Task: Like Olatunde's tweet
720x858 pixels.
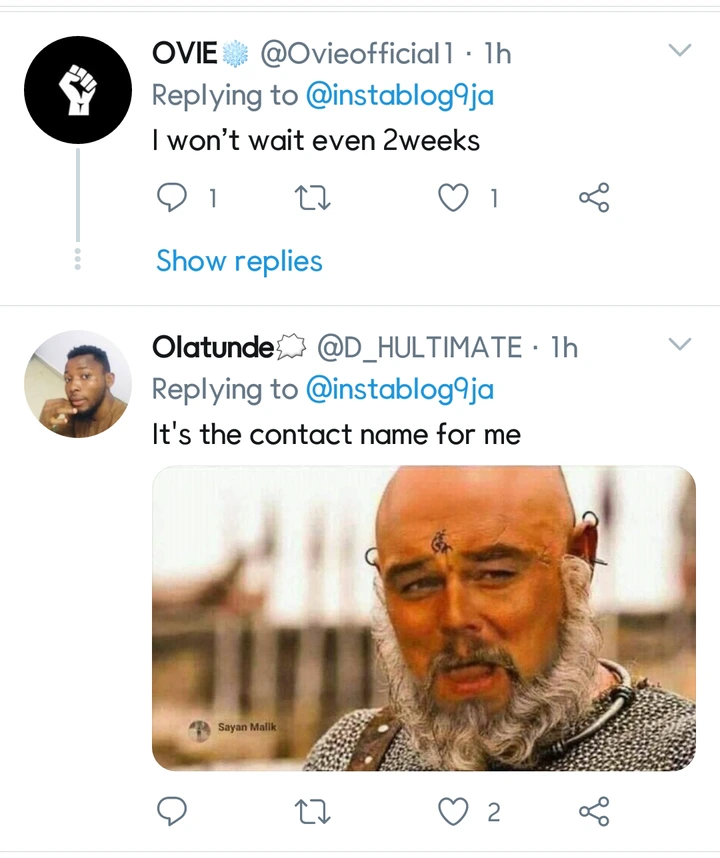Action: pyautogui.click(x=454, y=811)
